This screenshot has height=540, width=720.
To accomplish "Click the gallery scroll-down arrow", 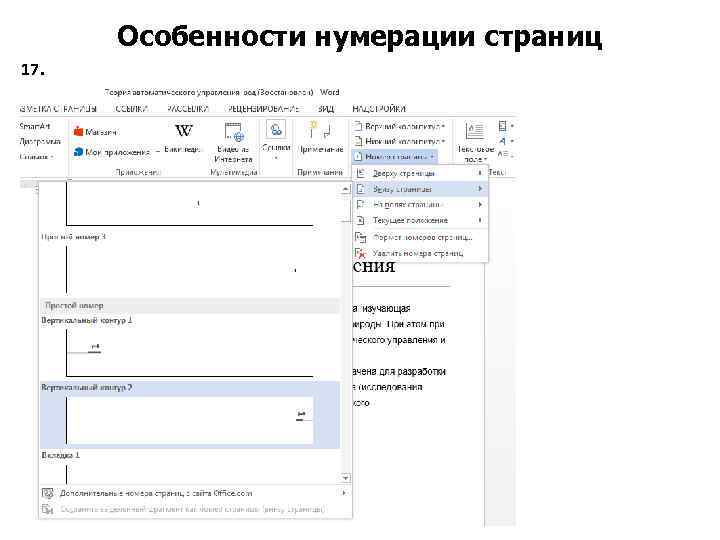I will tap(345, 478).
